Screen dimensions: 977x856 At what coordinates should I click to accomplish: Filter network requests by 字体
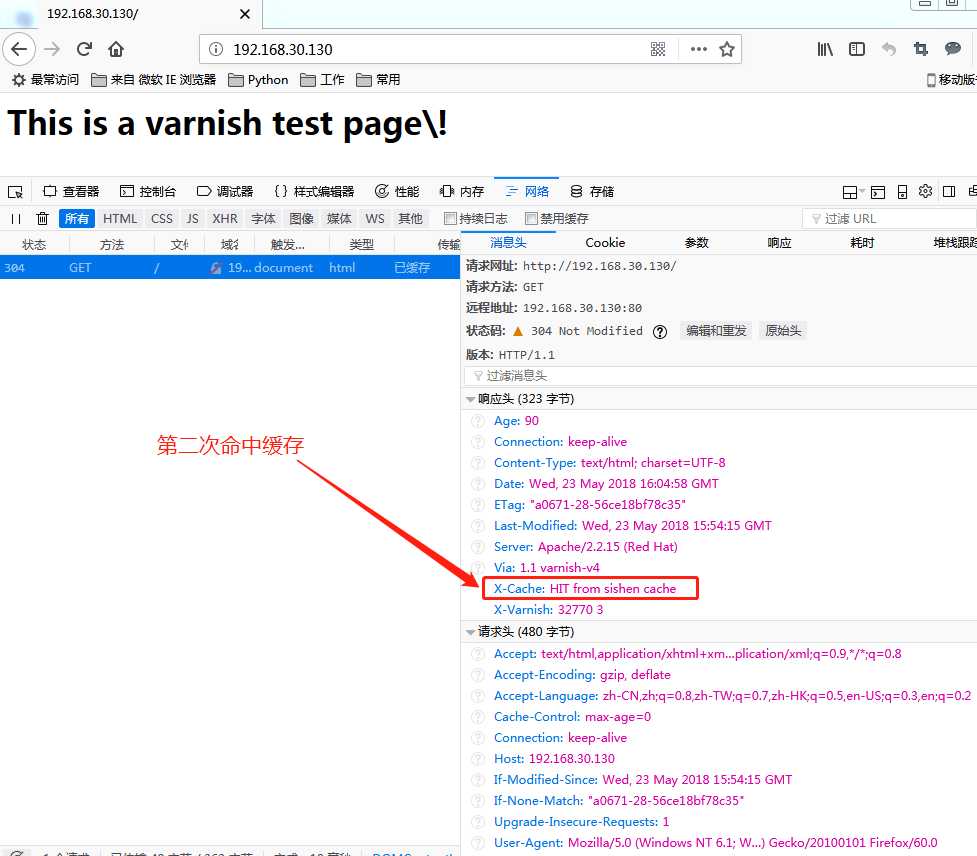pos(263,219)
